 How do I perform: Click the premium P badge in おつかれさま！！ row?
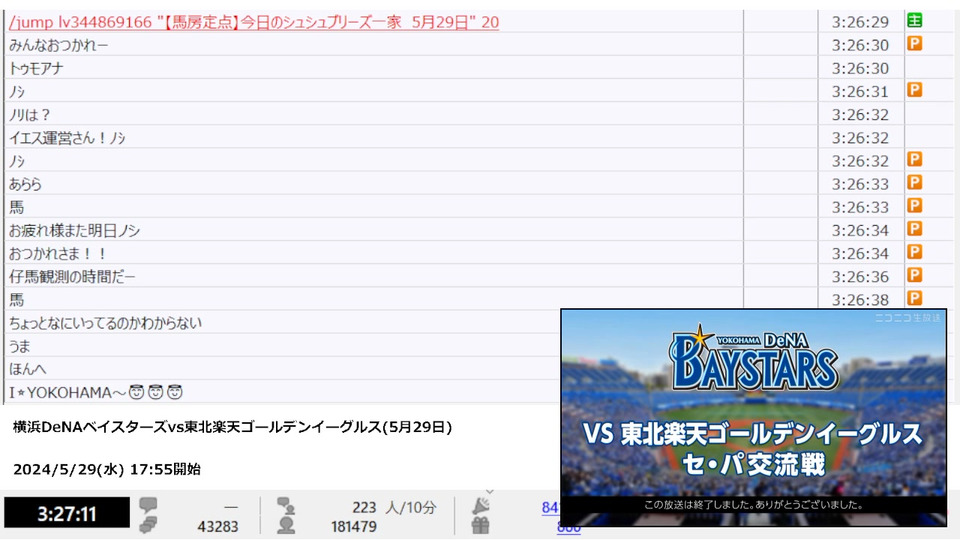coord(914,252)
